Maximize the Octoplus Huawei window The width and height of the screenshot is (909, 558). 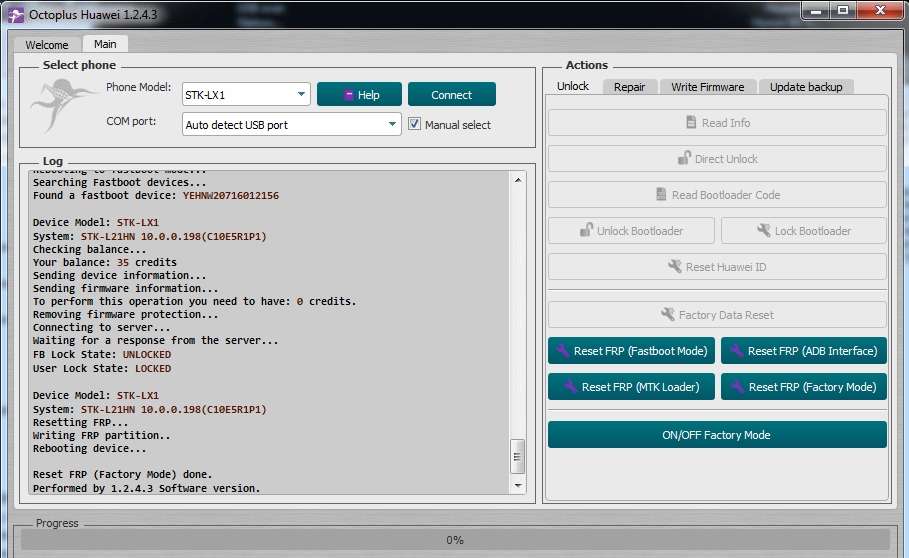(x=843, y=11)
